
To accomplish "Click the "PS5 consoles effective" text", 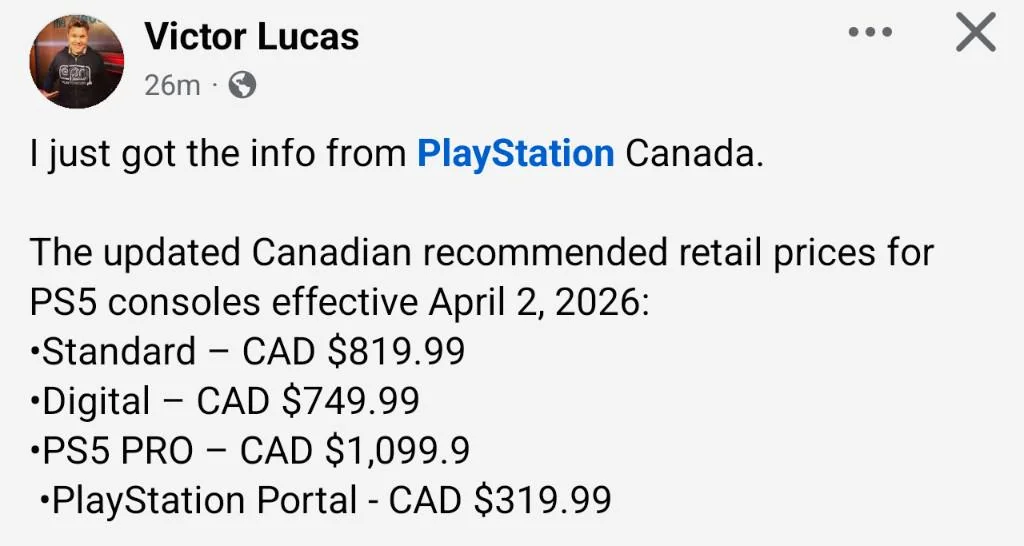I will pos(223,301).
